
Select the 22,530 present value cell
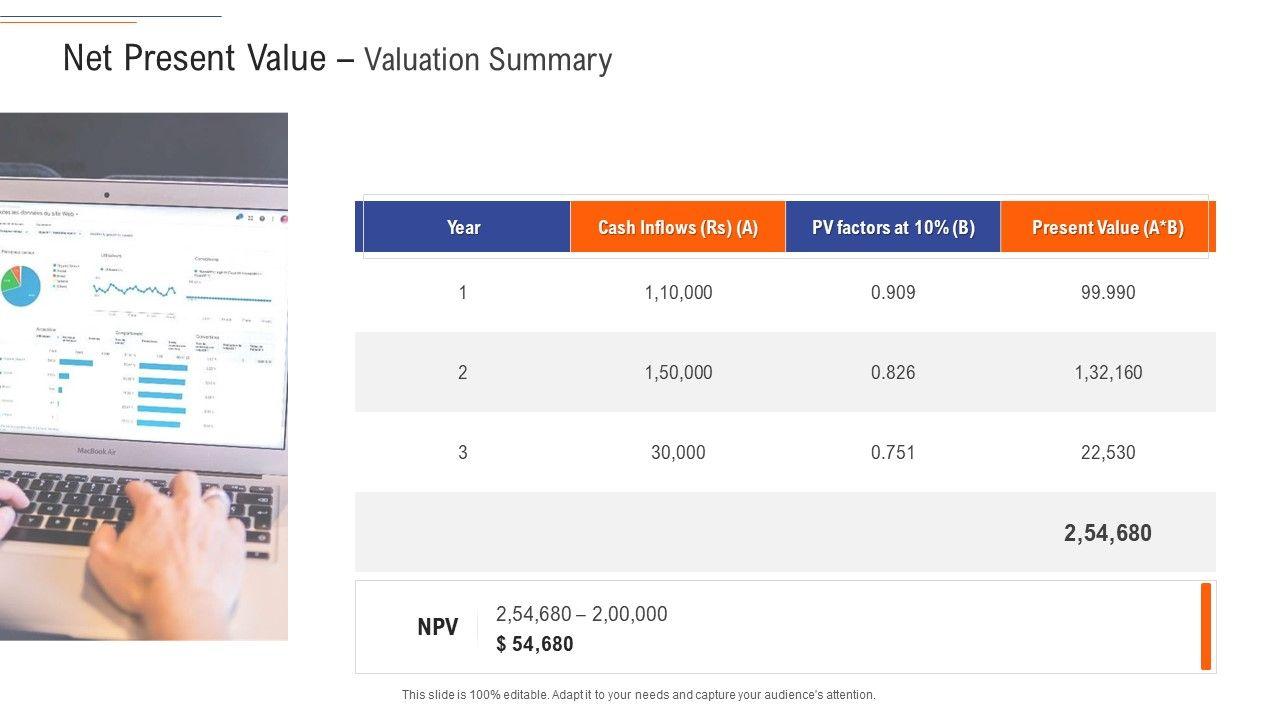[1108, 452]
